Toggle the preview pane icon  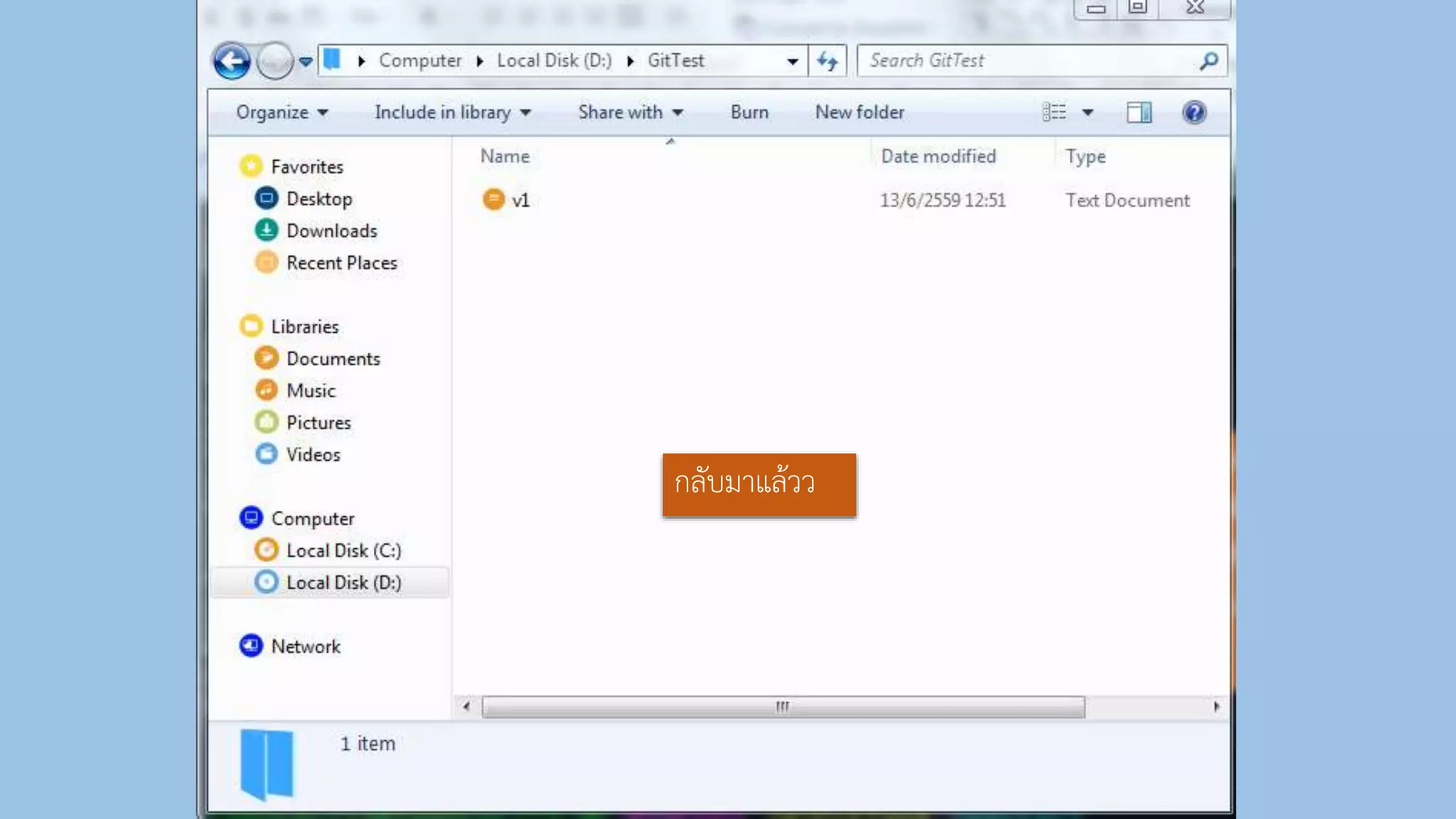(x=1139, y=112)
